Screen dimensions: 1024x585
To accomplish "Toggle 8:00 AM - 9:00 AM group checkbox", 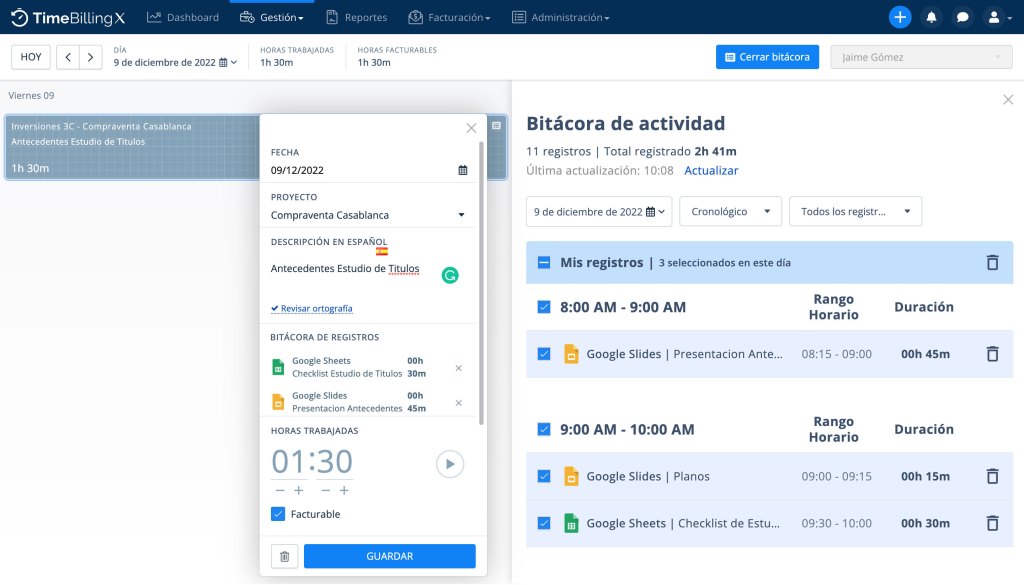I will (544, 307).
